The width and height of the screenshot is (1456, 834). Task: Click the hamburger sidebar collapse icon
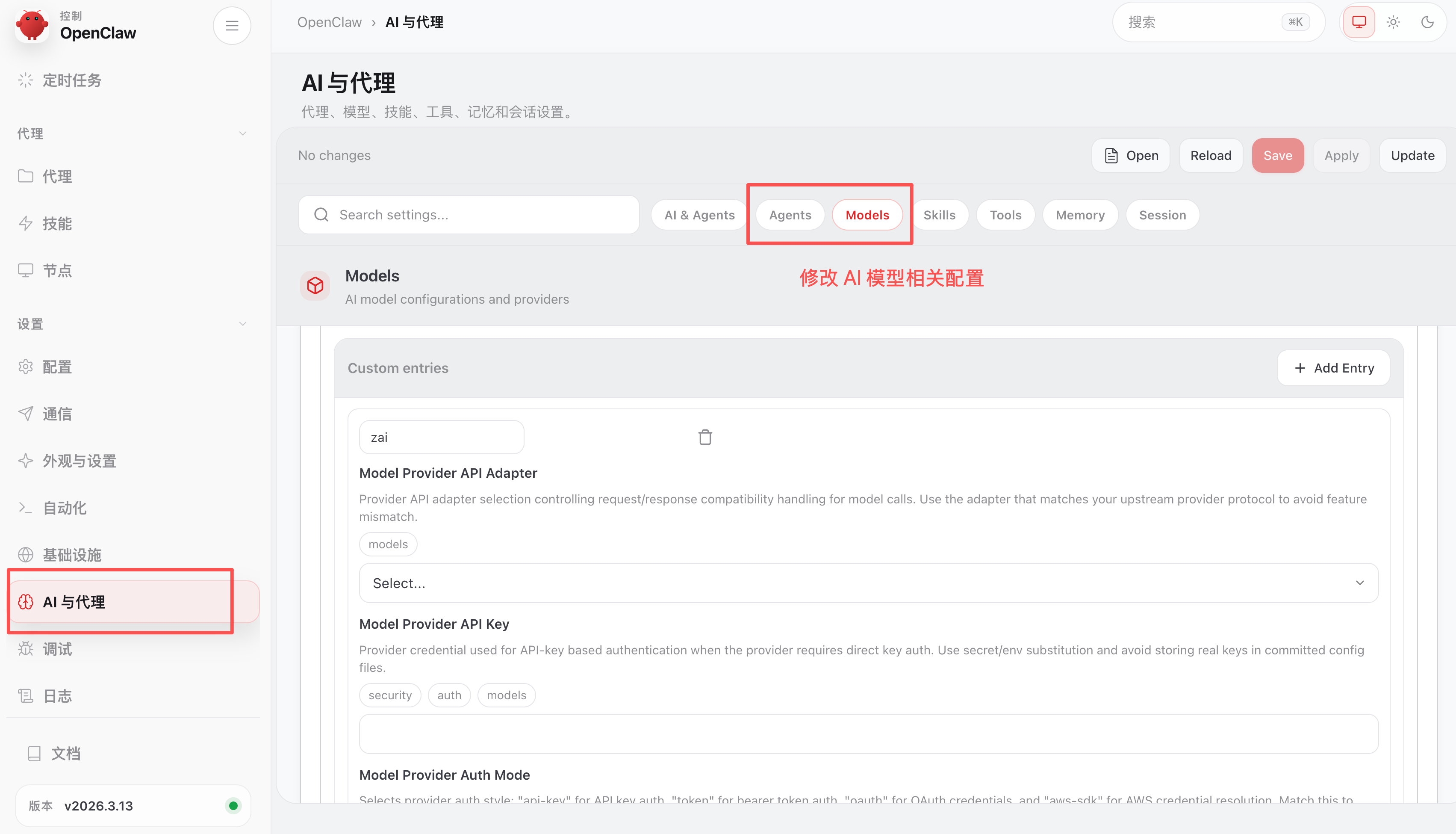click(232, 26)
